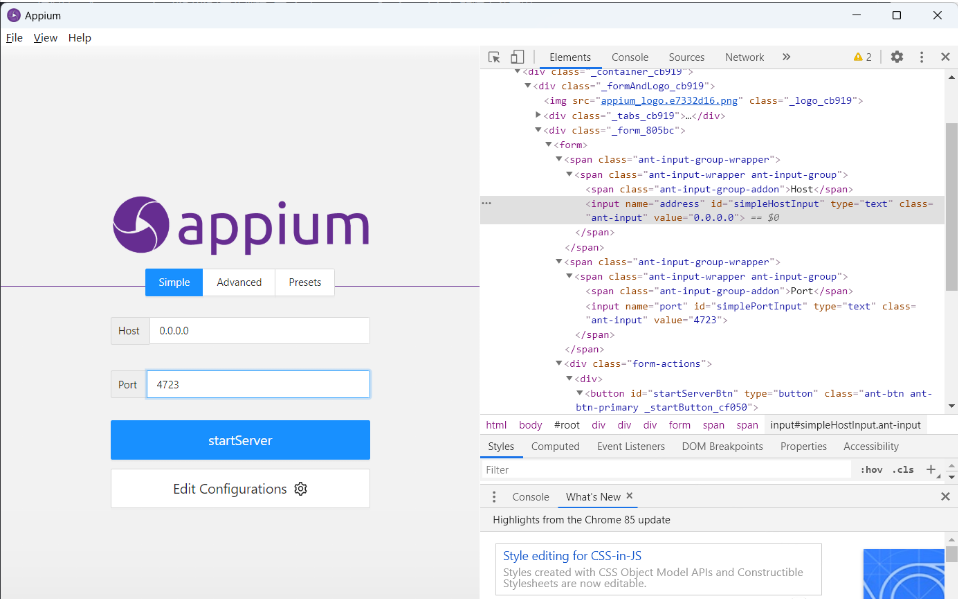Open the File menu in Appium
The width and height of the screenshot is (958, 599).
point(14,37)
